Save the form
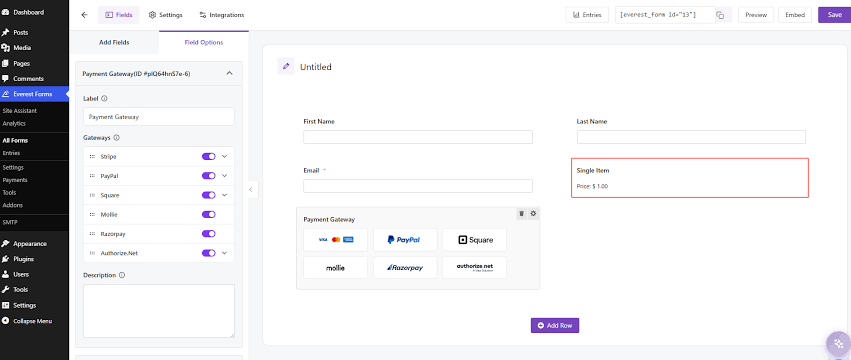The image size is (851, 360). tap(834, 15)
